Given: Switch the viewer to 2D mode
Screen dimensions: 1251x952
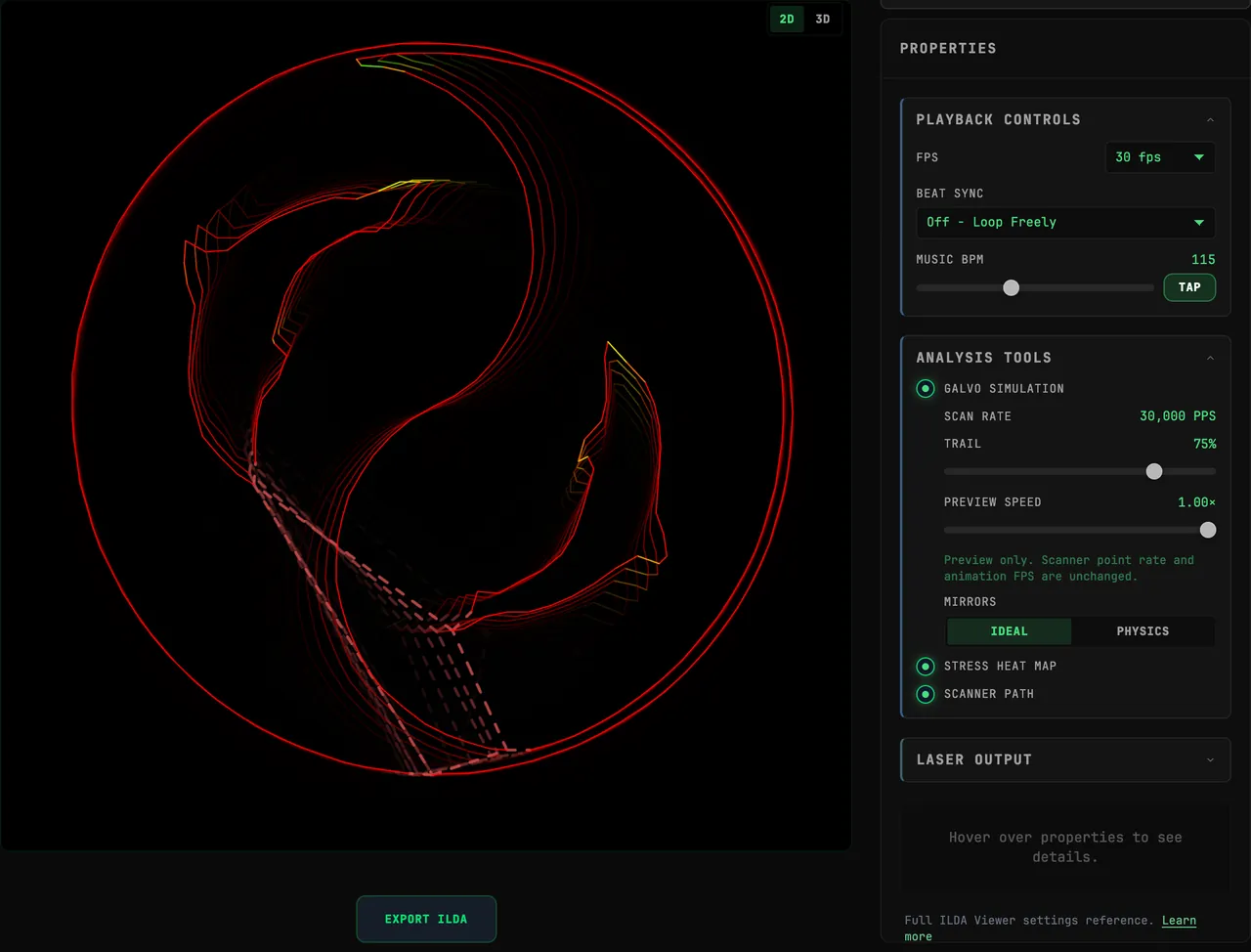Looking at the screenshot, I should (x=787, y=20).
